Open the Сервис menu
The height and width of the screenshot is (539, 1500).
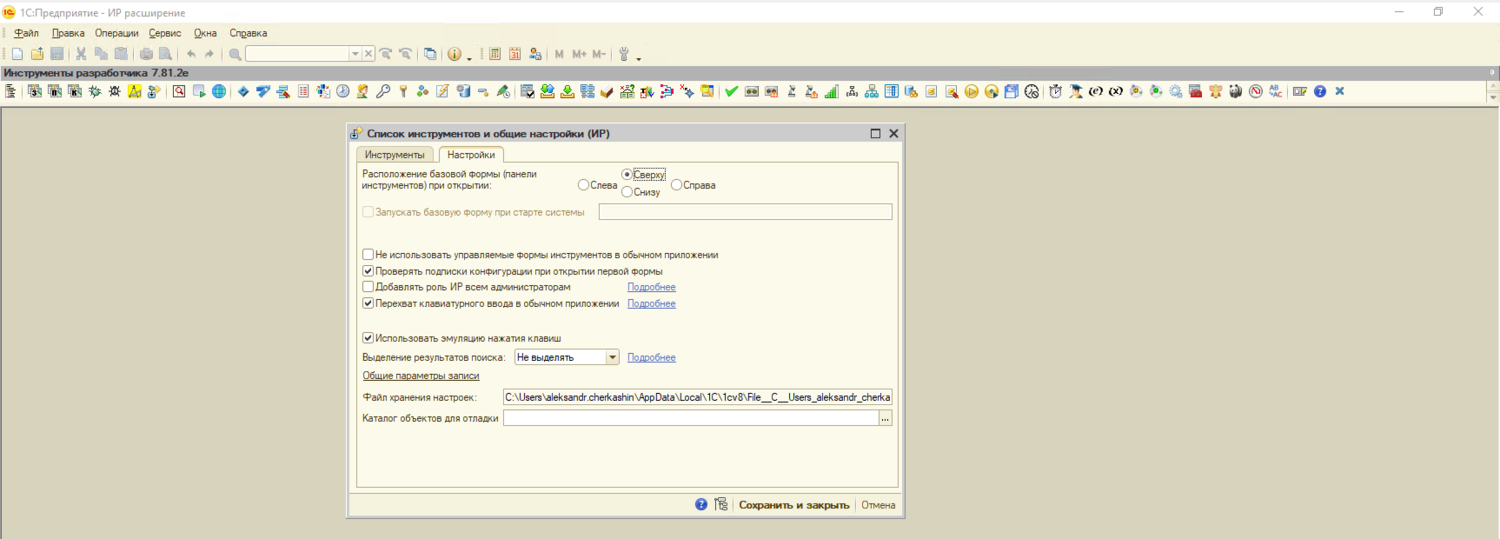(x=165, y=33)
